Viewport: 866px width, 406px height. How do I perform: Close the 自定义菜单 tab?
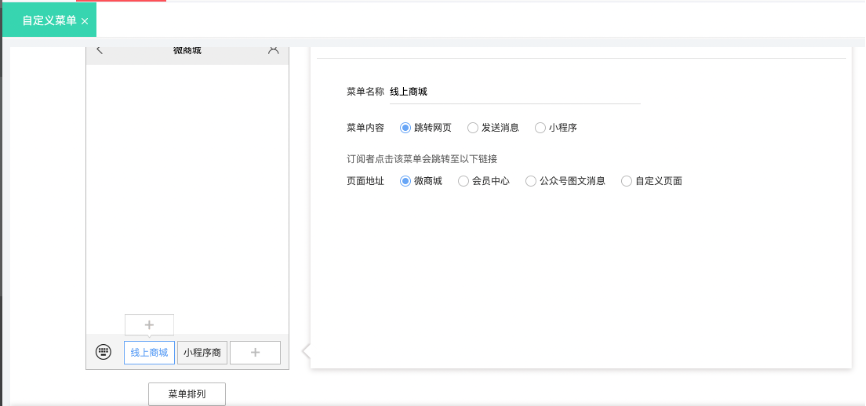pyautogui.click(x=85, y=21)
